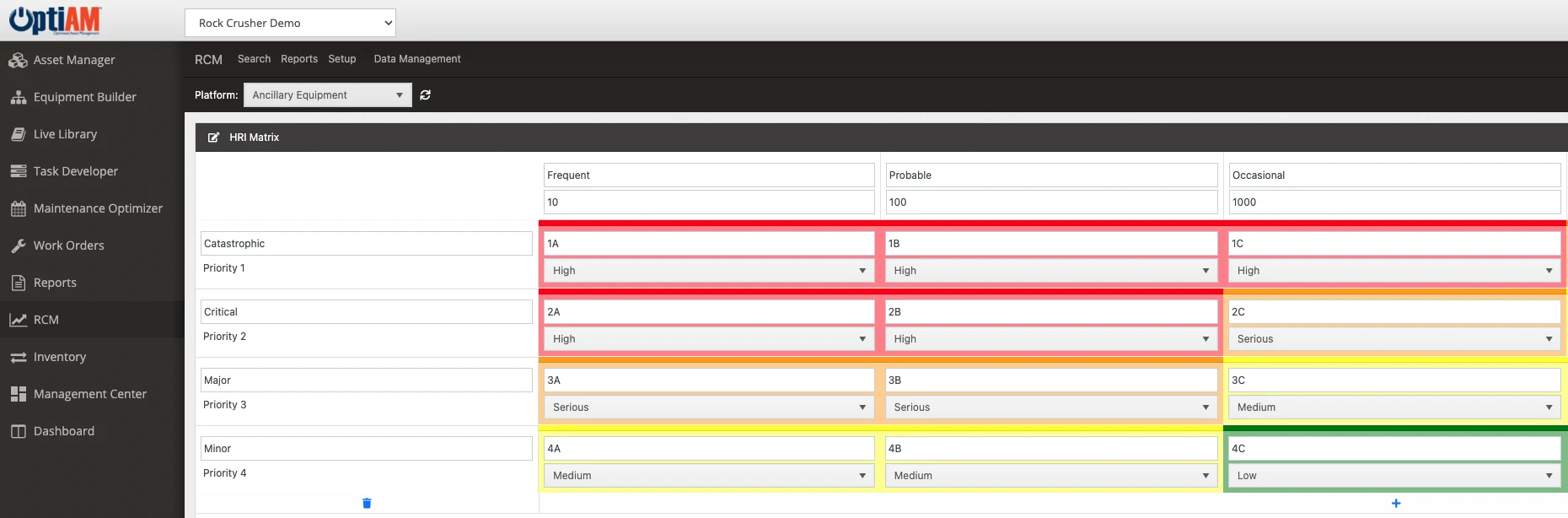Click the Task Developer icon
The width and height of the screenshot is (1568, 518).
[x=18, y=171]
